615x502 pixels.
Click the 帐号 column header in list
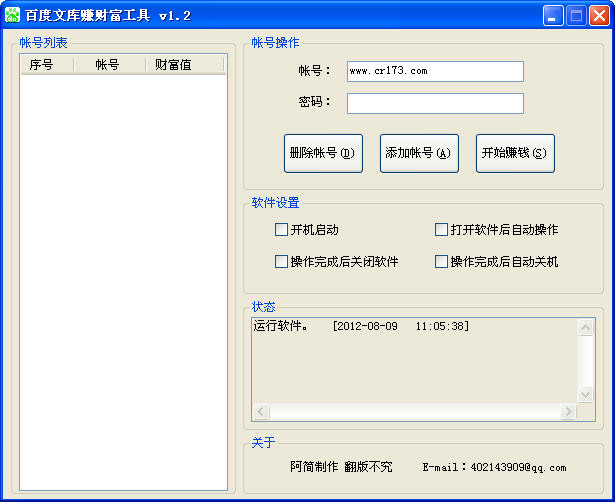pyautogui.click(x=109, y=65)
